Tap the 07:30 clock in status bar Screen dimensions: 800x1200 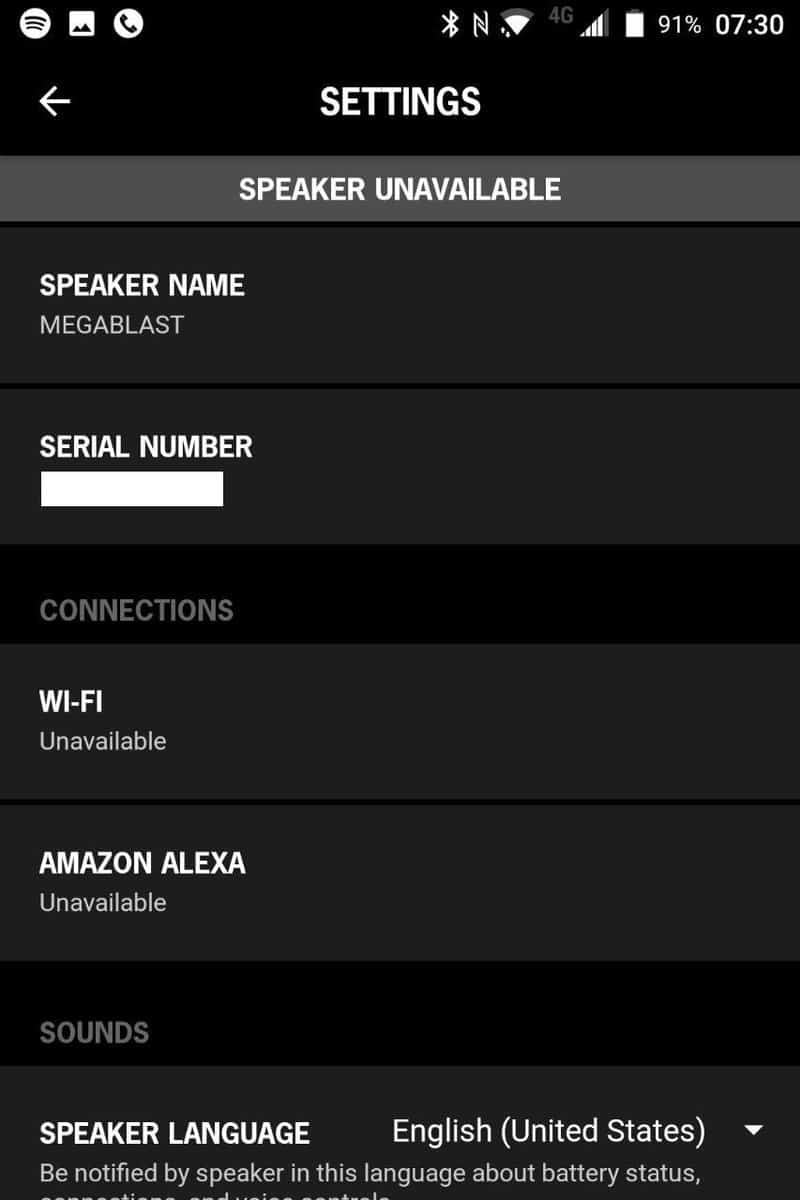coord(749,25)
